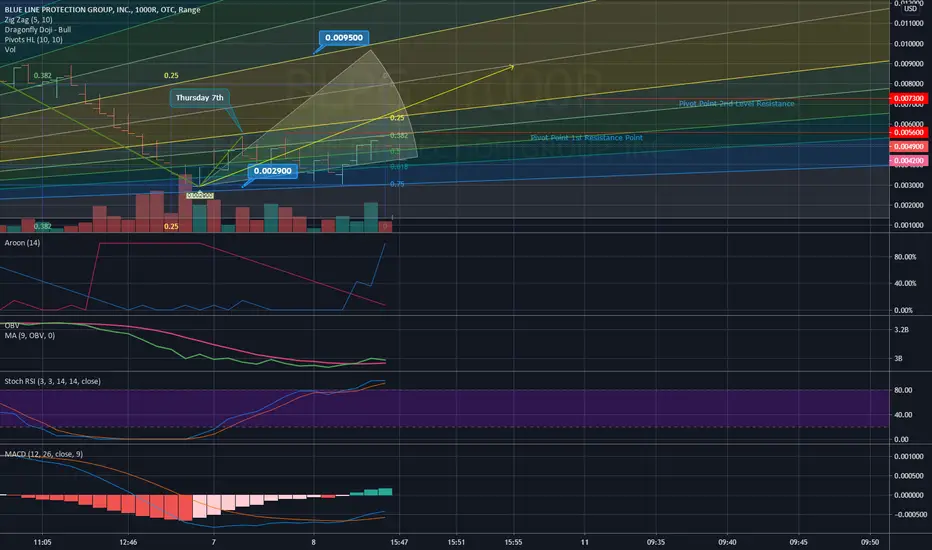932x550 pixels.
Task: Click the 80.00 value on Stoch RSI scale
Action: pos(902,390)
